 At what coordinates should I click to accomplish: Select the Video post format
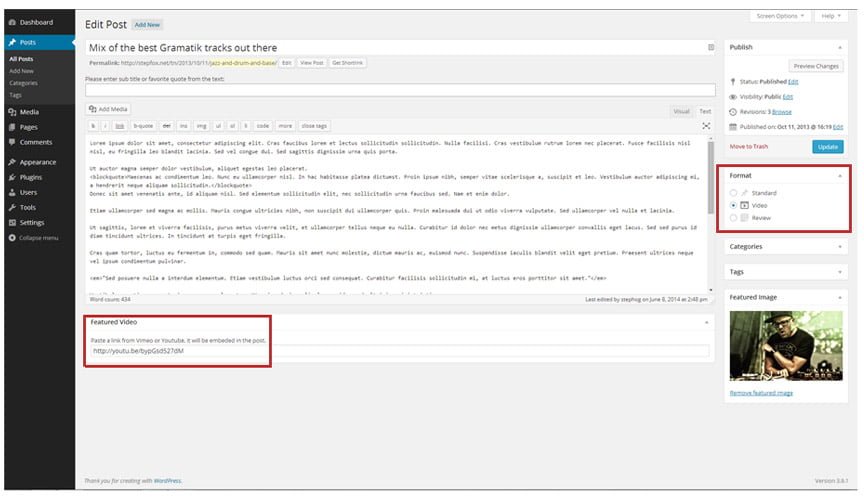point(734,204)
